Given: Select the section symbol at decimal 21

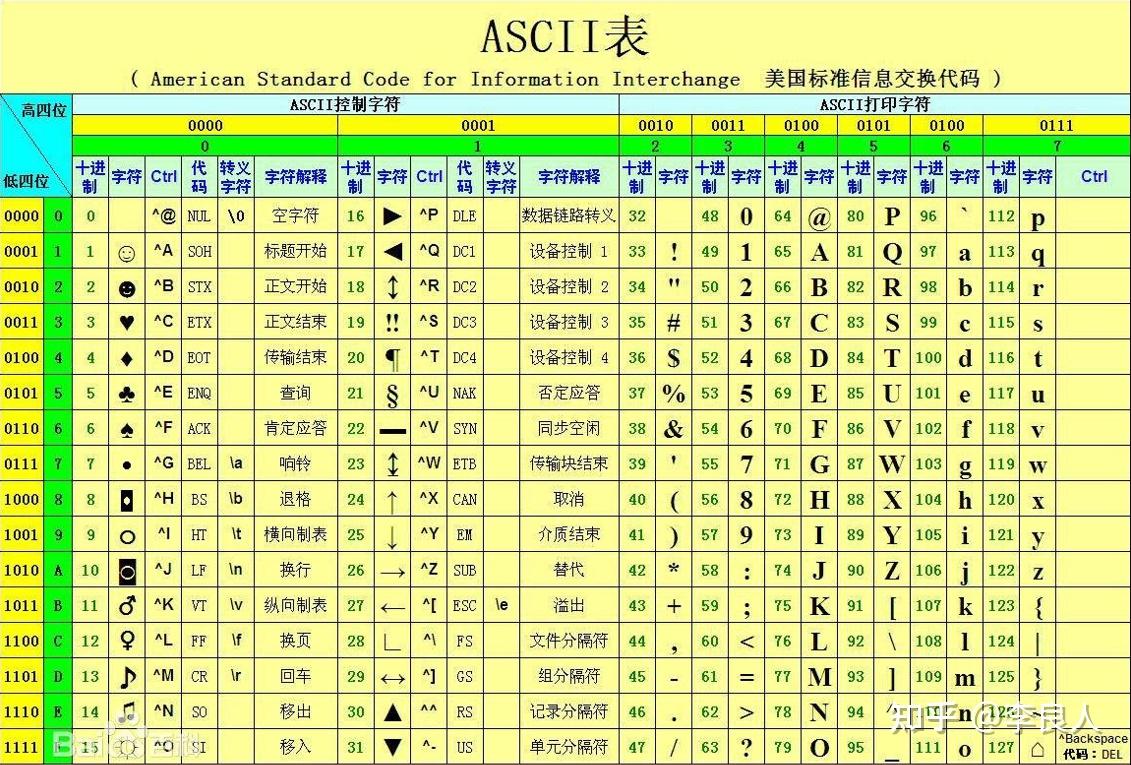Looking at the screenshot, I should pos(392,393).
